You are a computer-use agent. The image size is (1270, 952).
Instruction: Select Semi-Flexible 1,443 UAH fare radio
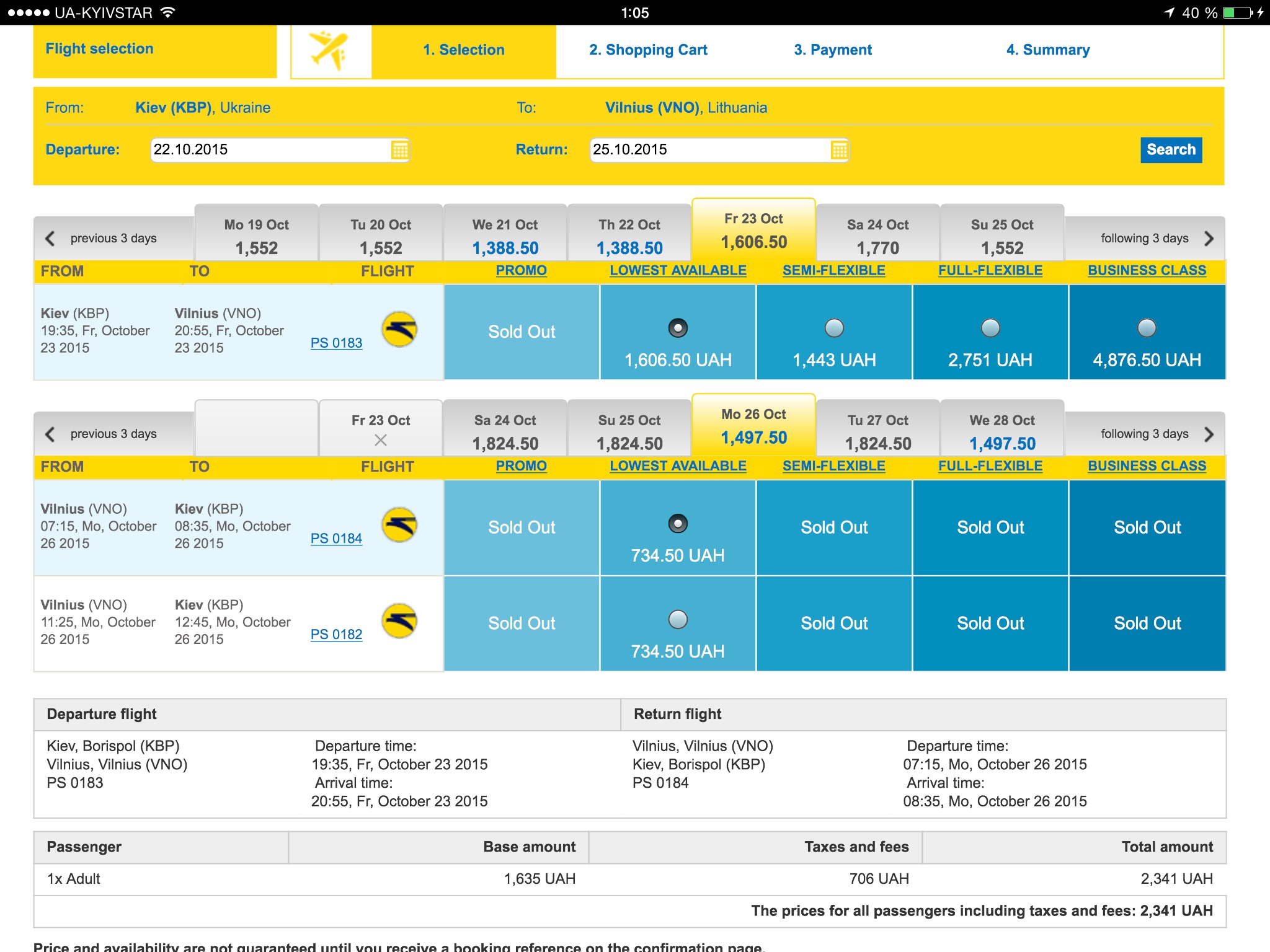pyautogui.click(x=834, y=327)
